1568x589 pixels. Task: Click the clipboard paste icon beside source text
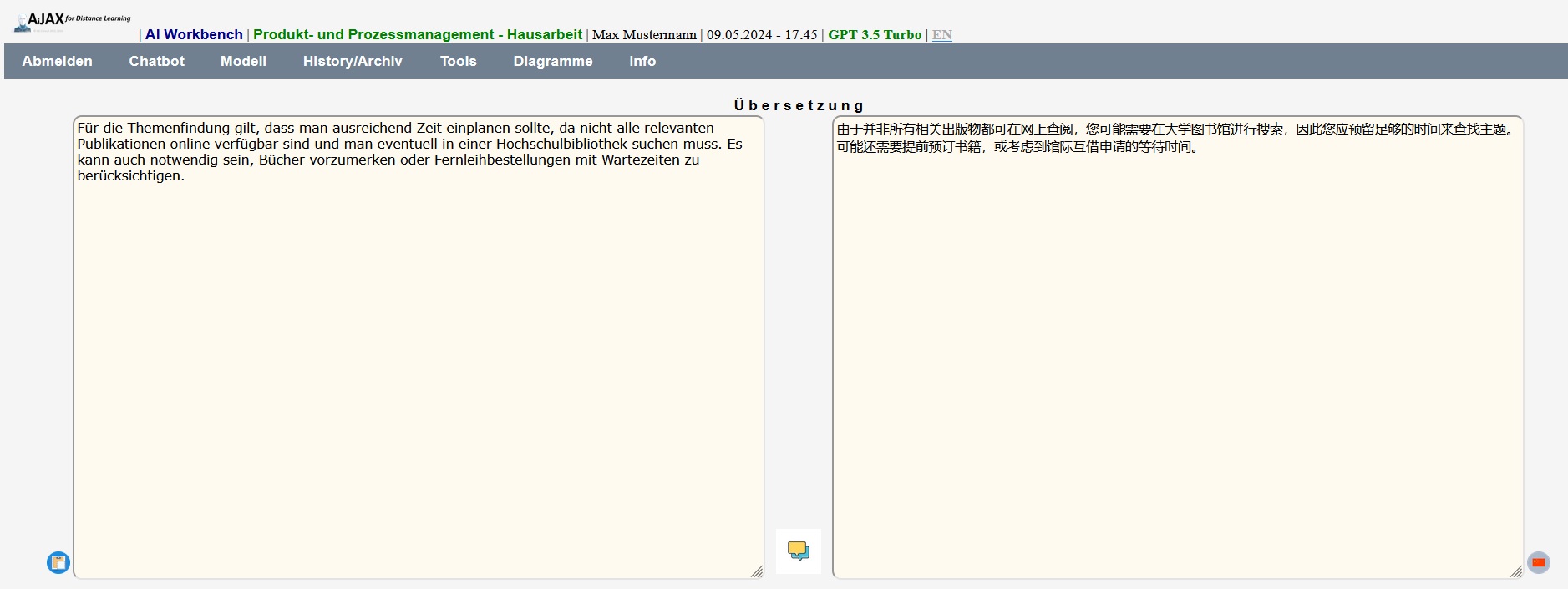point(58,562)
